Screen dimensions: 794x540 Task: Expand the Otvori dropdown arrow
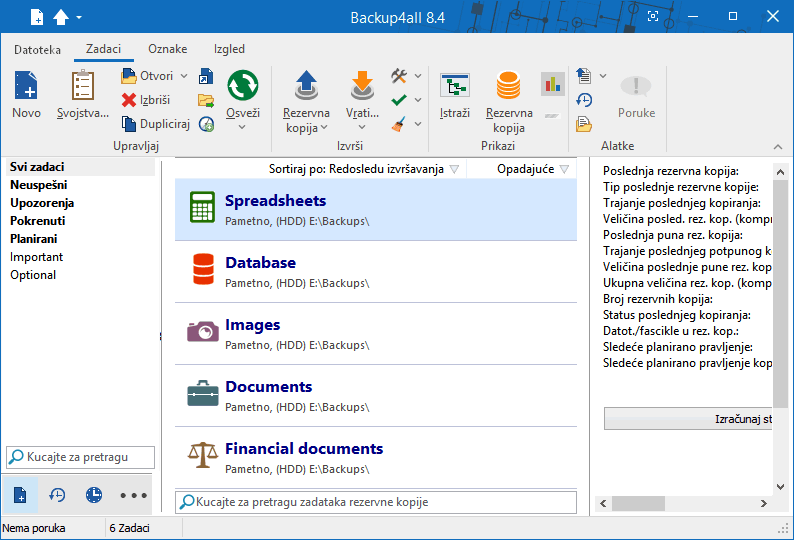pyautogui.click(x=184, y=76)
